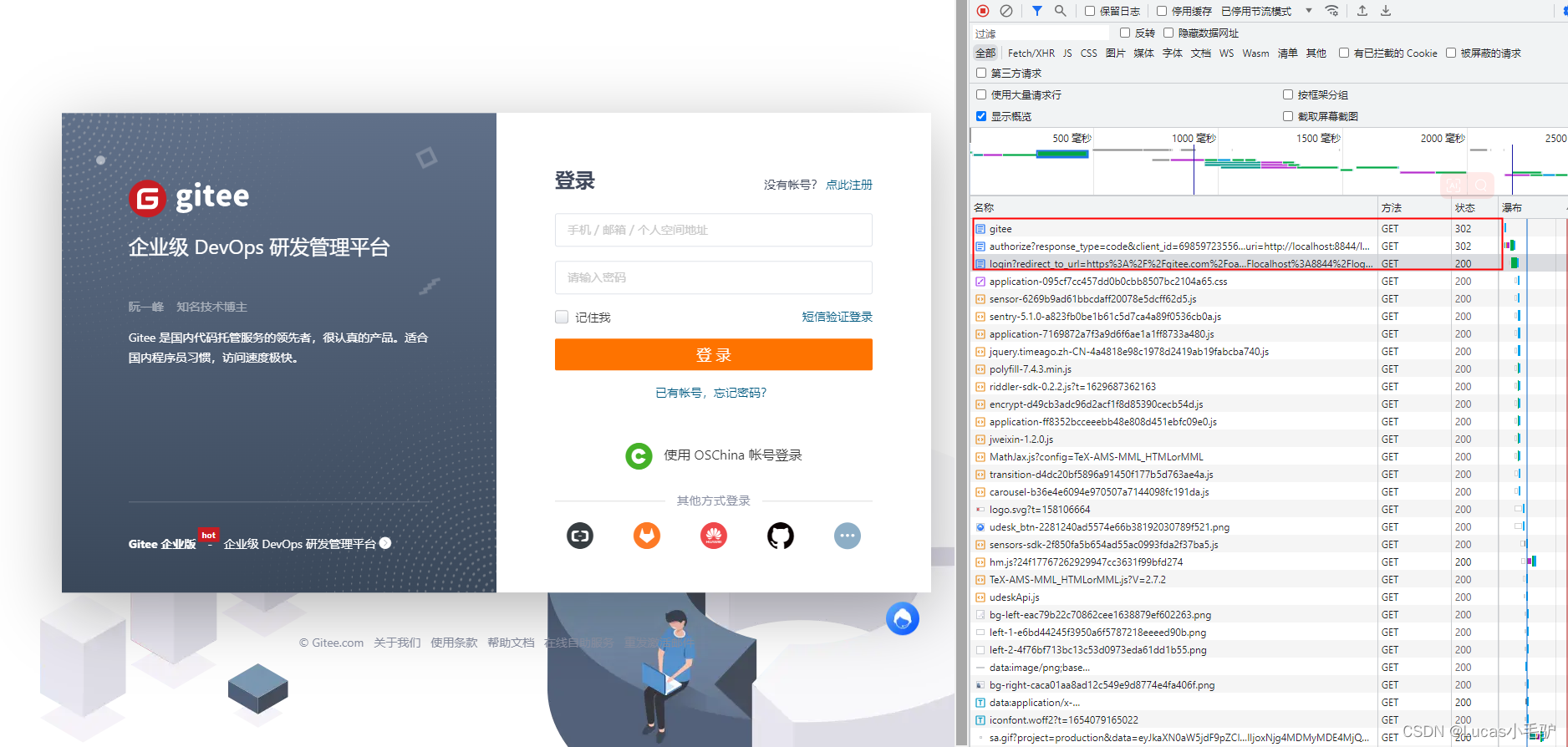Enable large request rows checkbox

pos(981,94)
